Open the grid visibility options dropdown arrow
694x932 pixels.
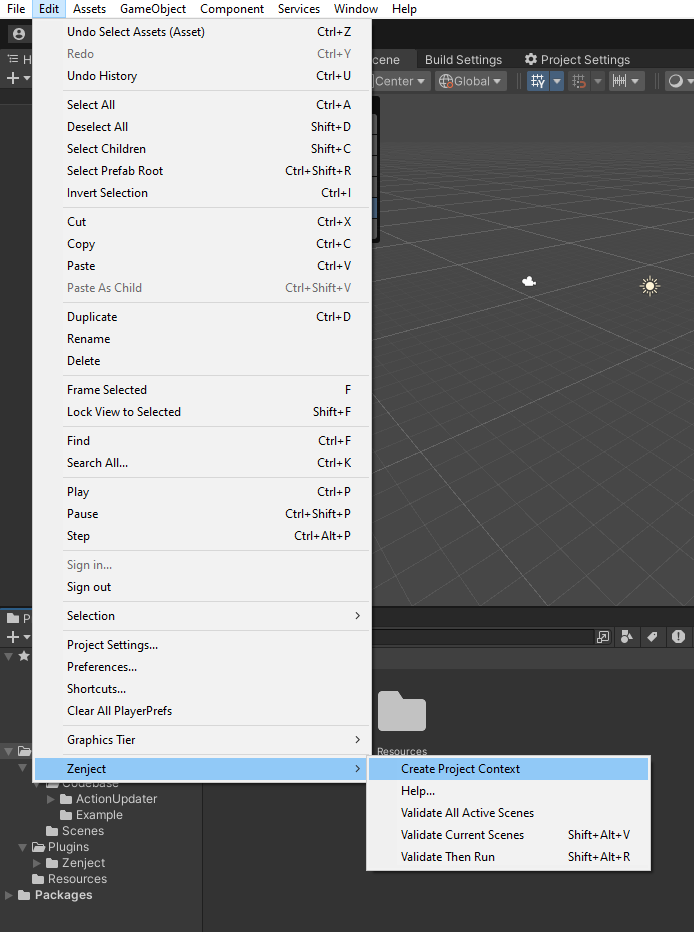tap(557, 81)
